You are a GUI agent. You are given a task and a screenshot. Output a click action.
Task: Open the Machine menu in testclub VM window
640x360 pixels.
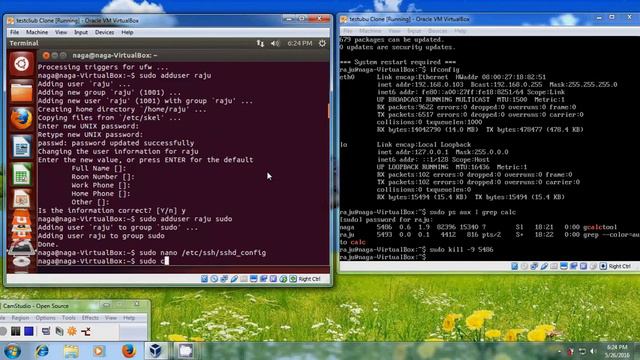coord(37,32)
